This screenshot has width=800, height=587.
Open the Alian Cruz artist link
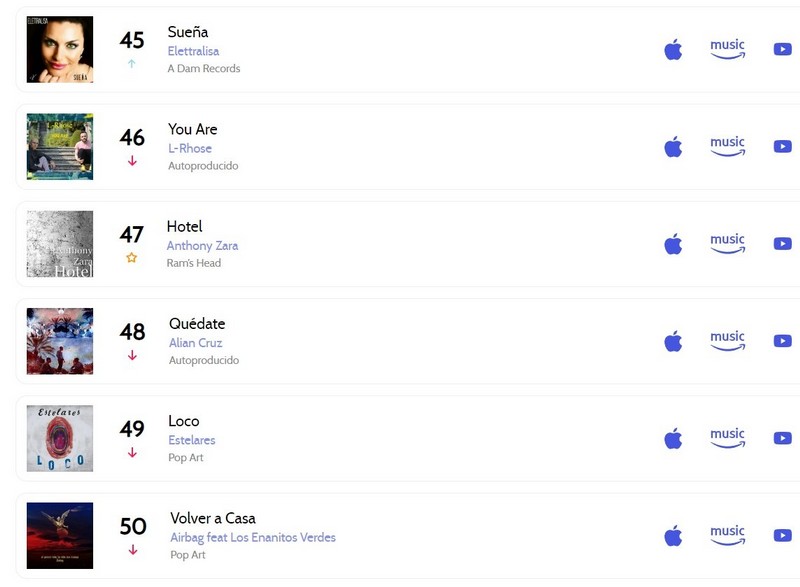coord(195,343)
